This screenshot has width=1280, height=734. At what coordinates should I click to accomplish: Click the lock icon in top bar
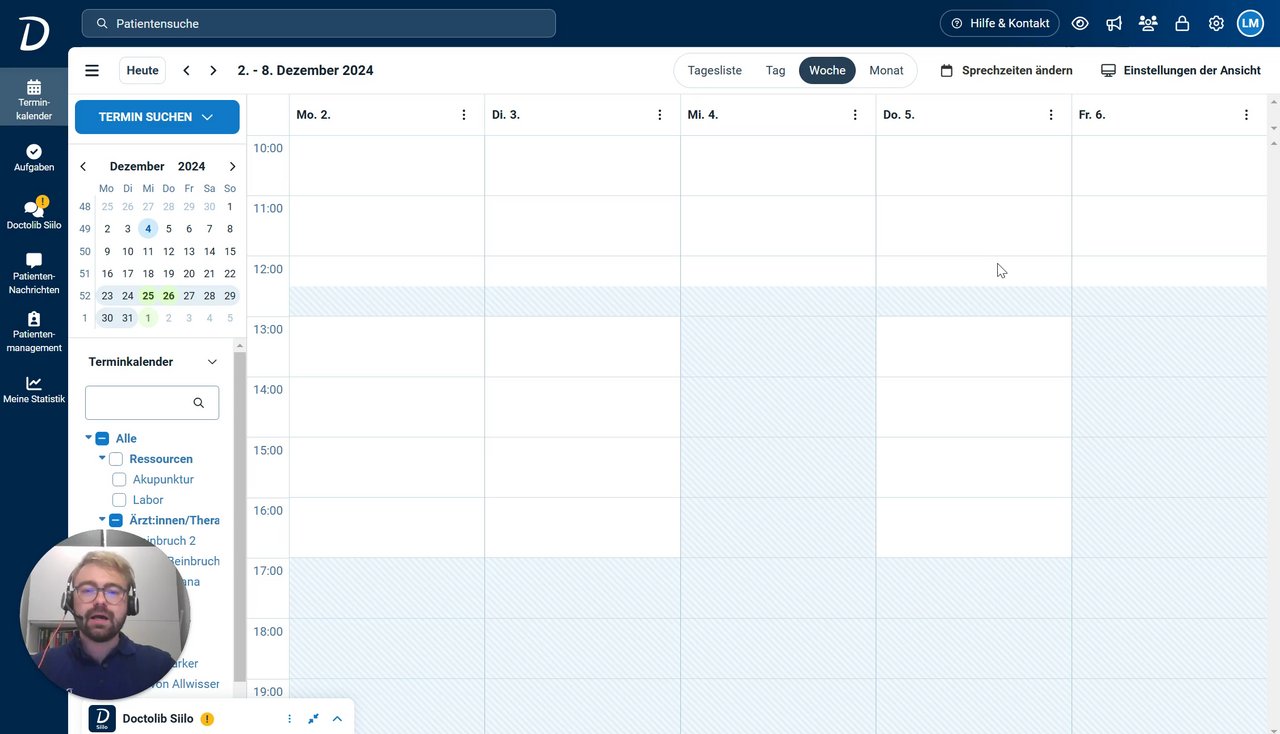(x=1182, y=23)
